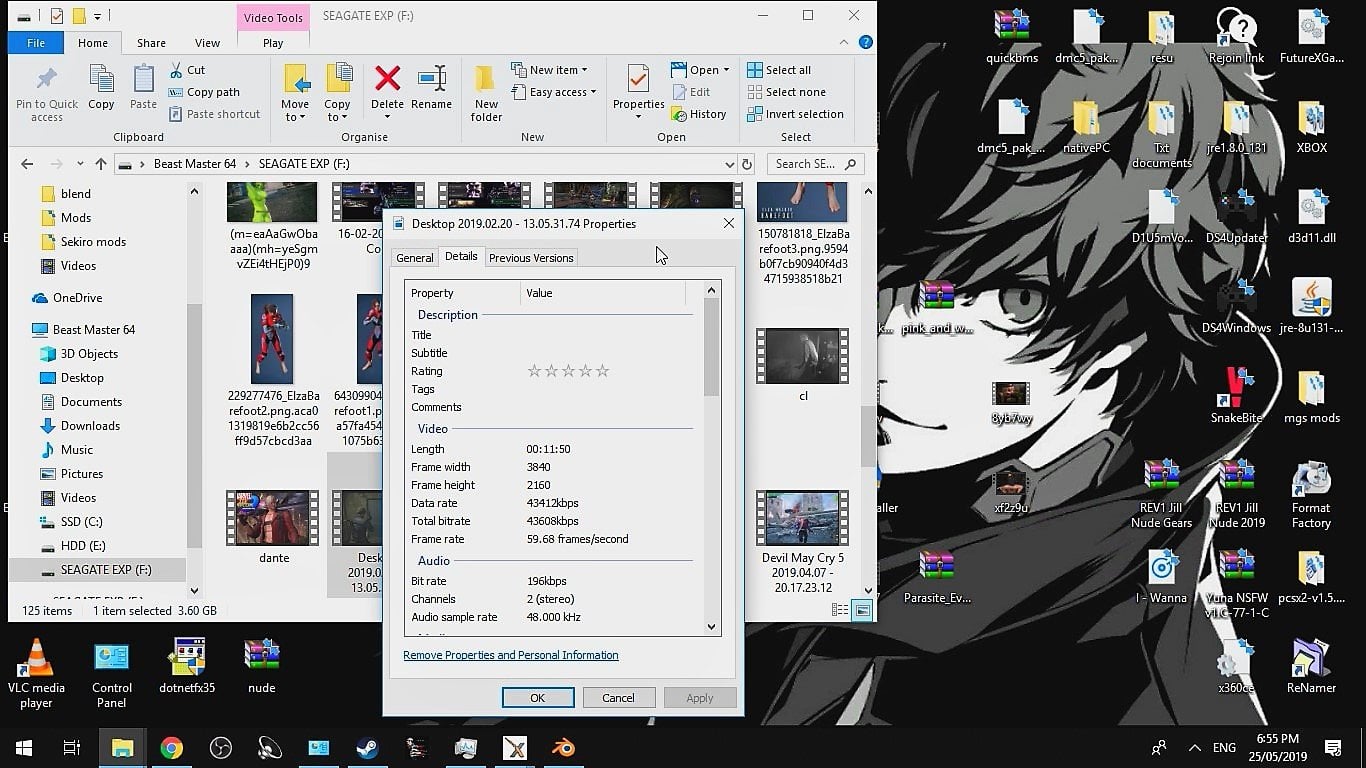Pin the item to Quick access
The width and height of the screenshot is (1366, 768).
pos(46,93)
